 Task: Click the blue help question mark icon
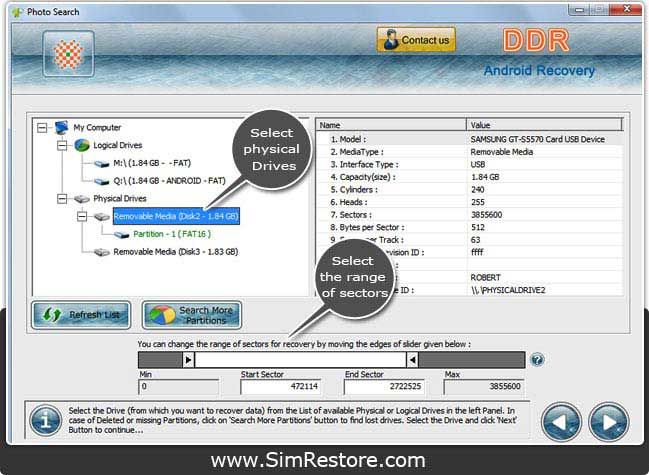pos(537,360)
